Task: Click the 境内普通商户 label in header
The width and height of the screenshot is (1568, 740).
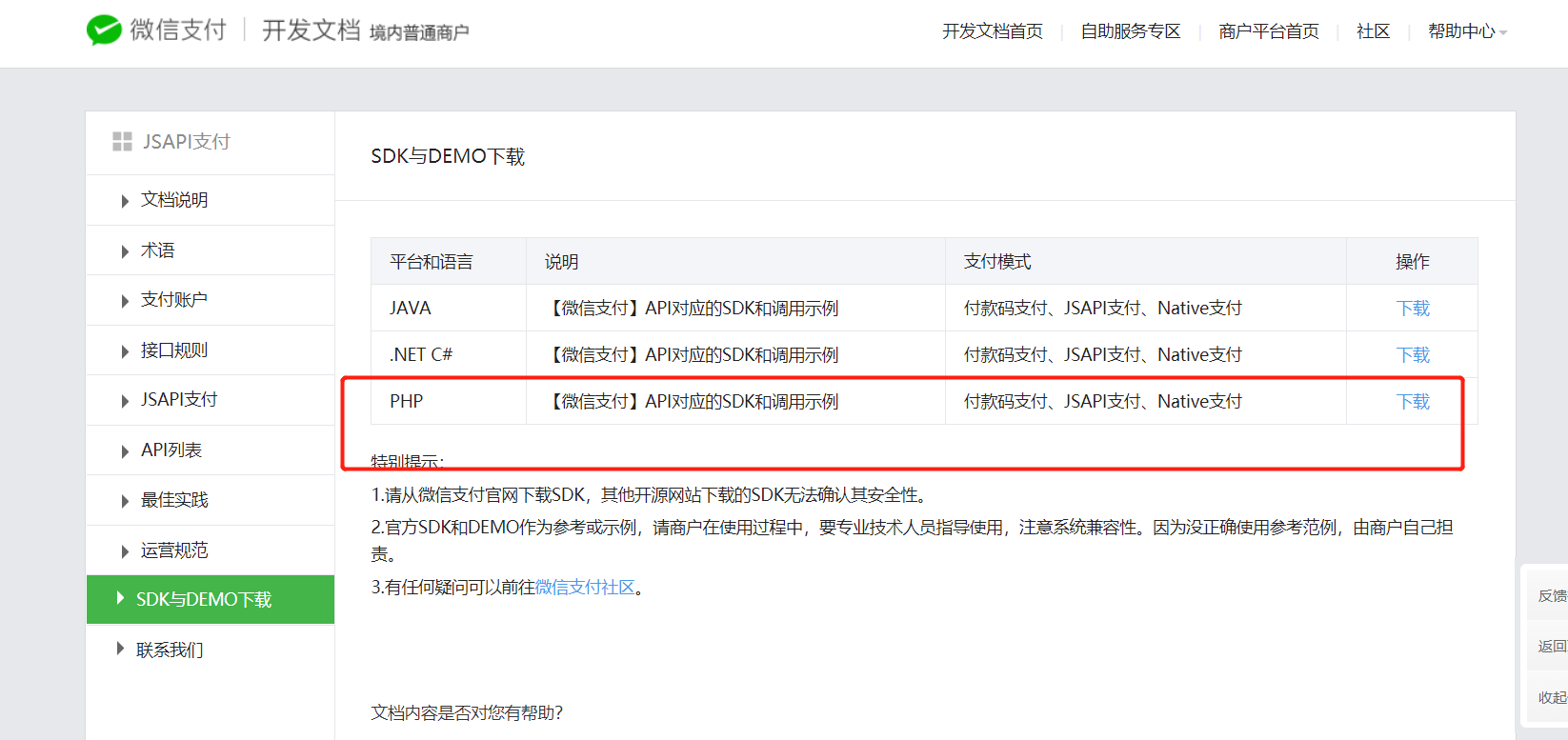Action: tap(419, 33)
